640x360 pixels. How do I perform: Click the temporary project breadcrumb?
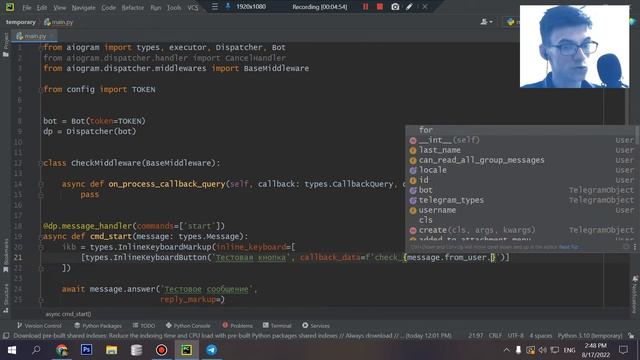(x=21, y=22)
